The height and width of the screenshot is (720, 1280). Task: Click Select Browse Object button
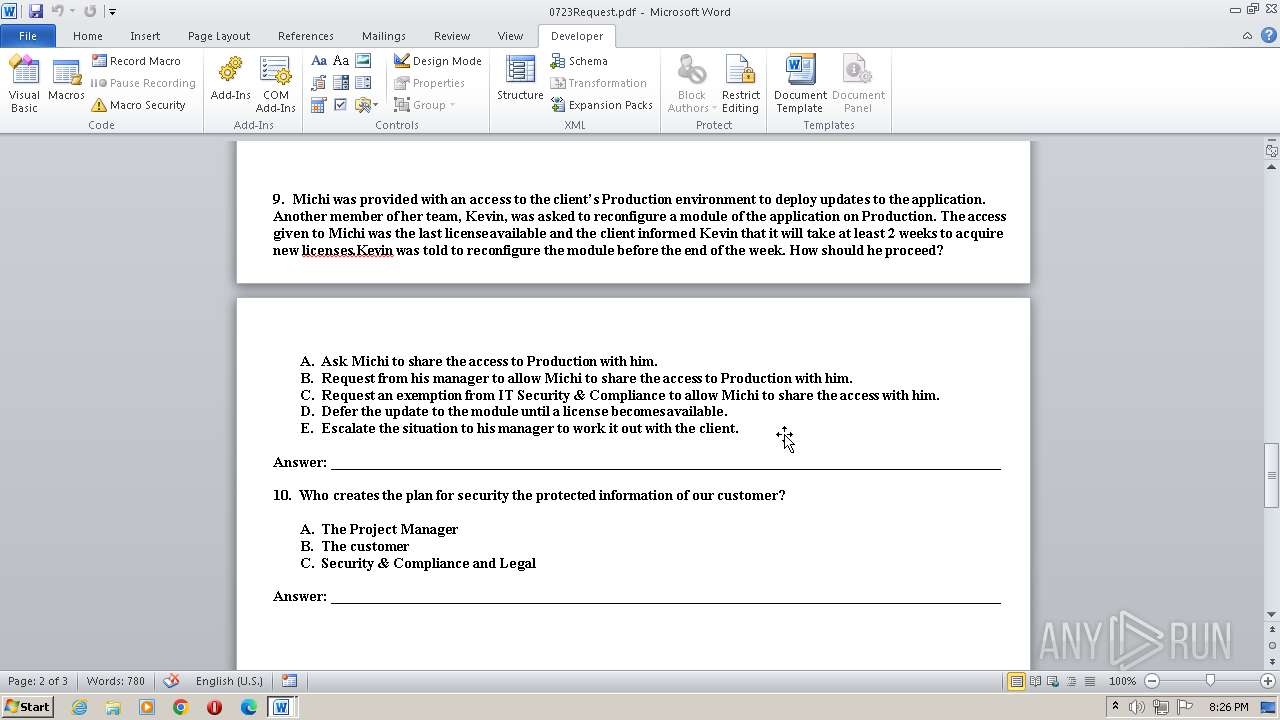pyautogui.click(x=1271, y=647)
